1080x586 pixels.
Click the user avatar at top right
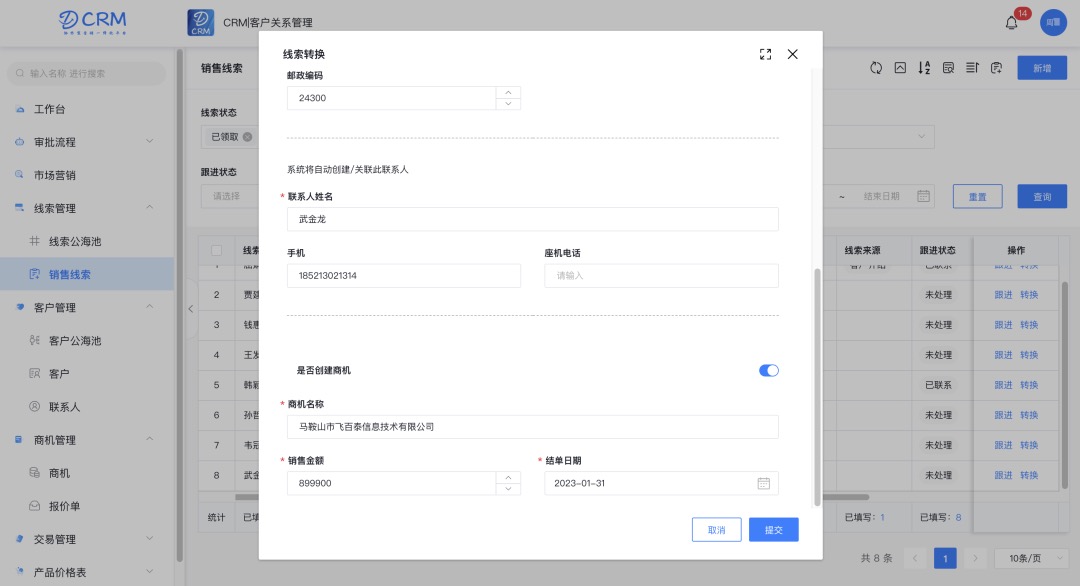coord(1052,22)
